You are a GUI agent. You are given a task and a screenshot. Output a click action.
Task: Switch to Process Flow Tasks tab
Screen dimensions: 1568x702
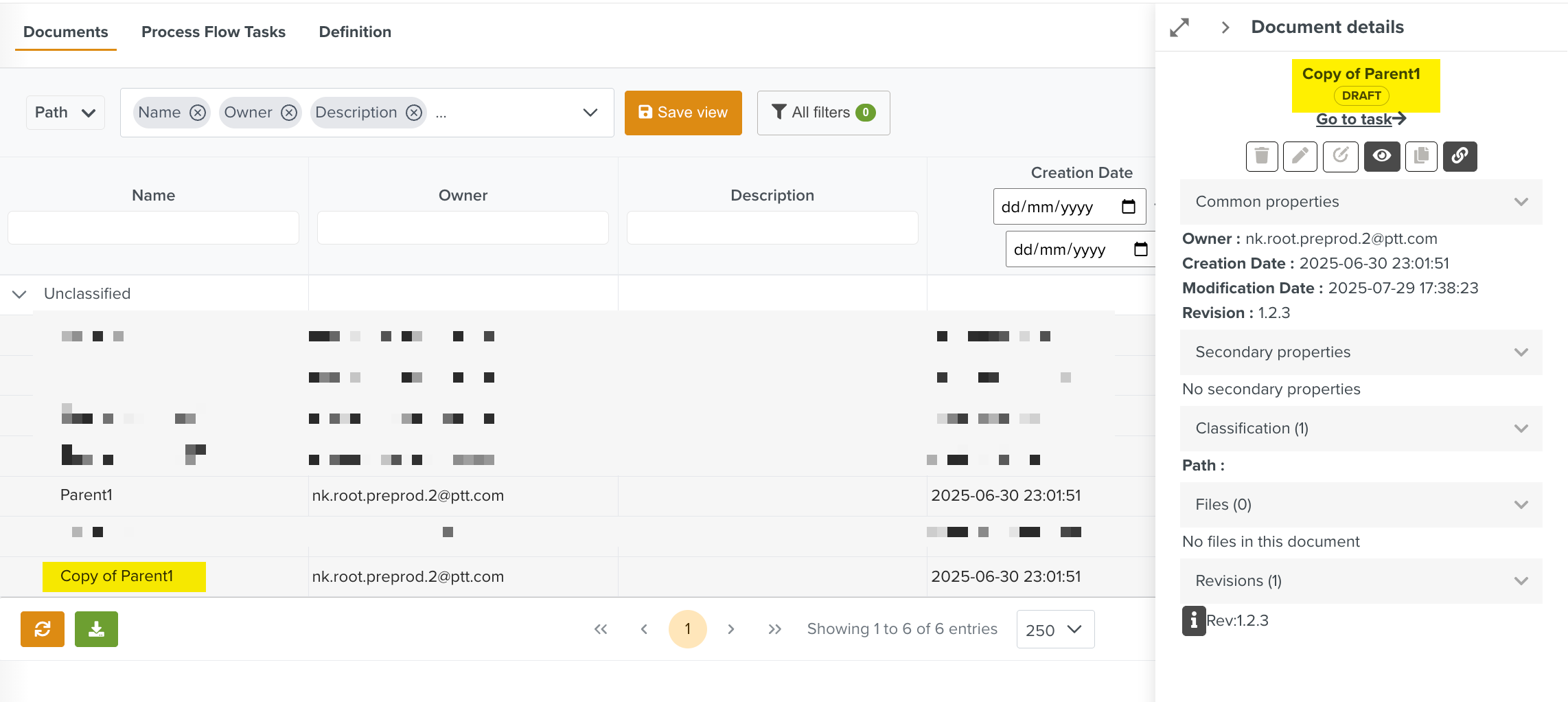213,32
